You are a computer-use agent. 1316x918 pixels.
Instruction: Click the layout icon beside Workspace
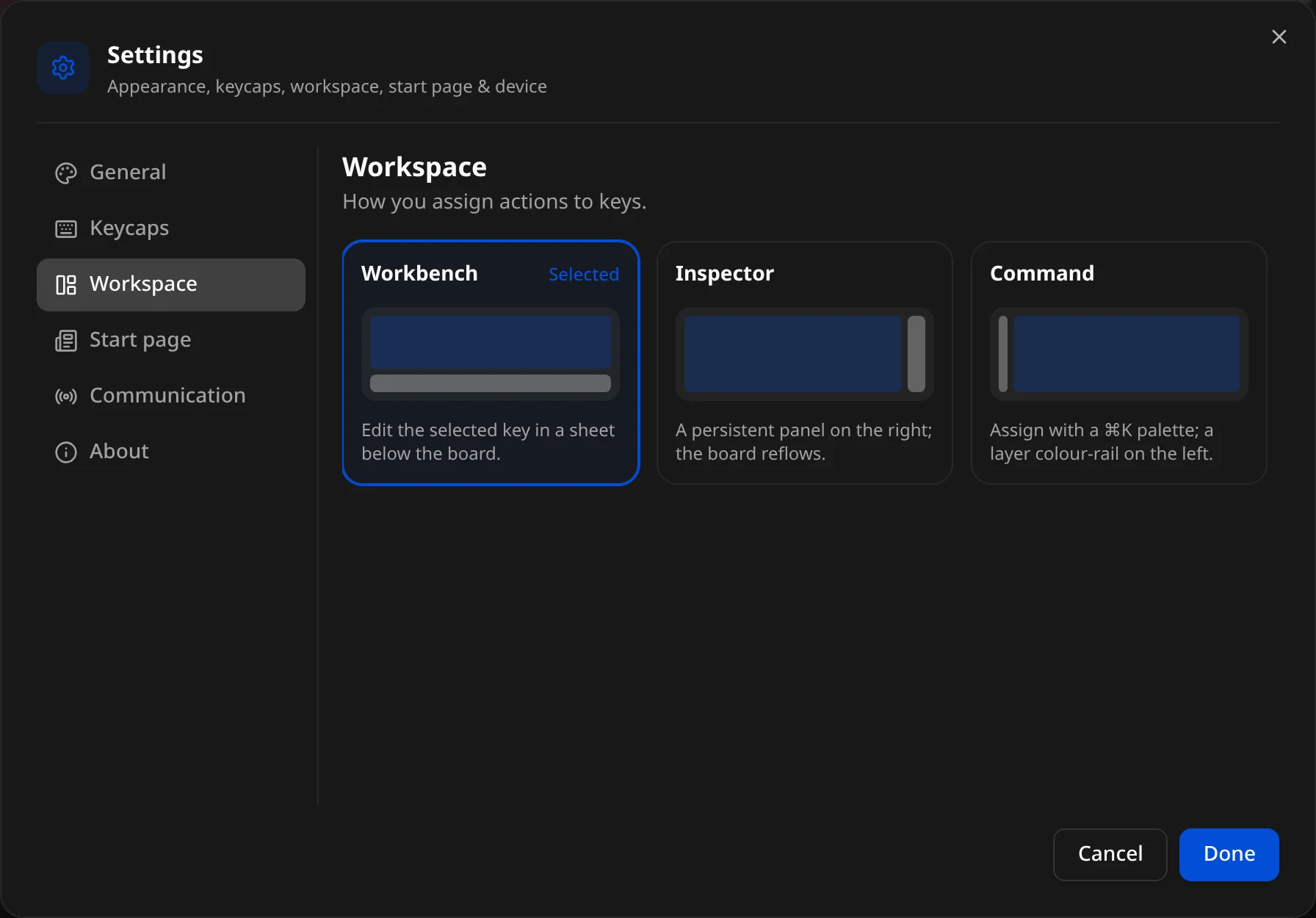tap(66, 285)
